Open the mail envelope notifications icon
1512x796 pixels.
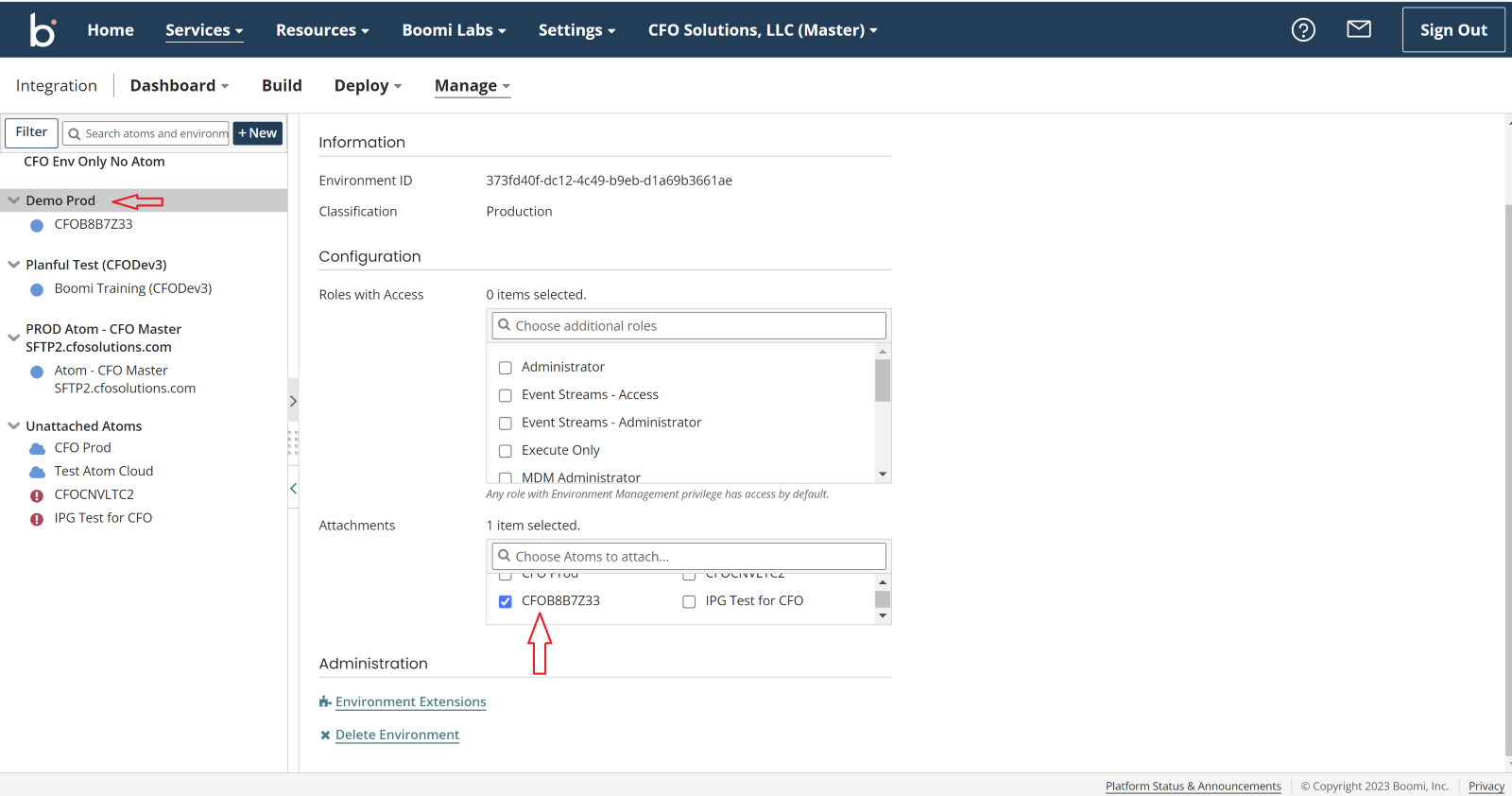[x=1358, y=29]
